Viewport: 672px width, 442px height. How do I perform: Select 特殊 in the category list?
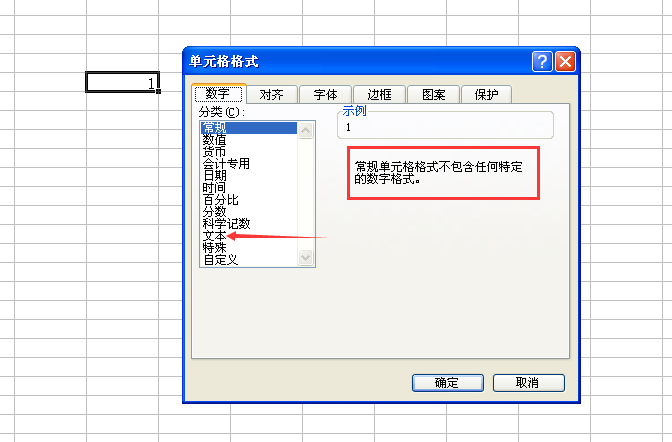[249, 248]
